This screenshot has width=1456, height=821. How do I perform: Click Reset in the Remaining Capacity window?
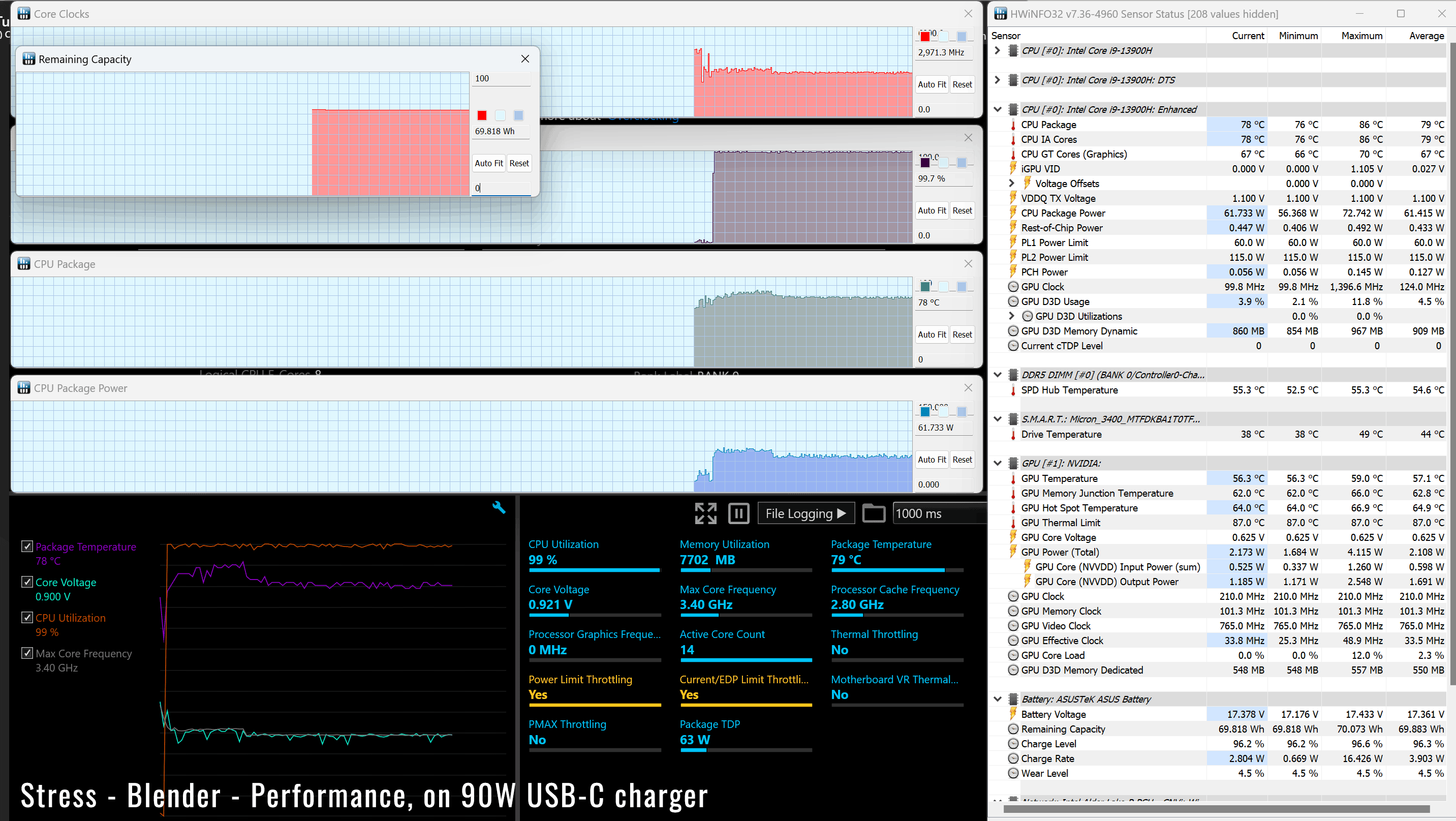pyautogui.click(x=519, y=163)
